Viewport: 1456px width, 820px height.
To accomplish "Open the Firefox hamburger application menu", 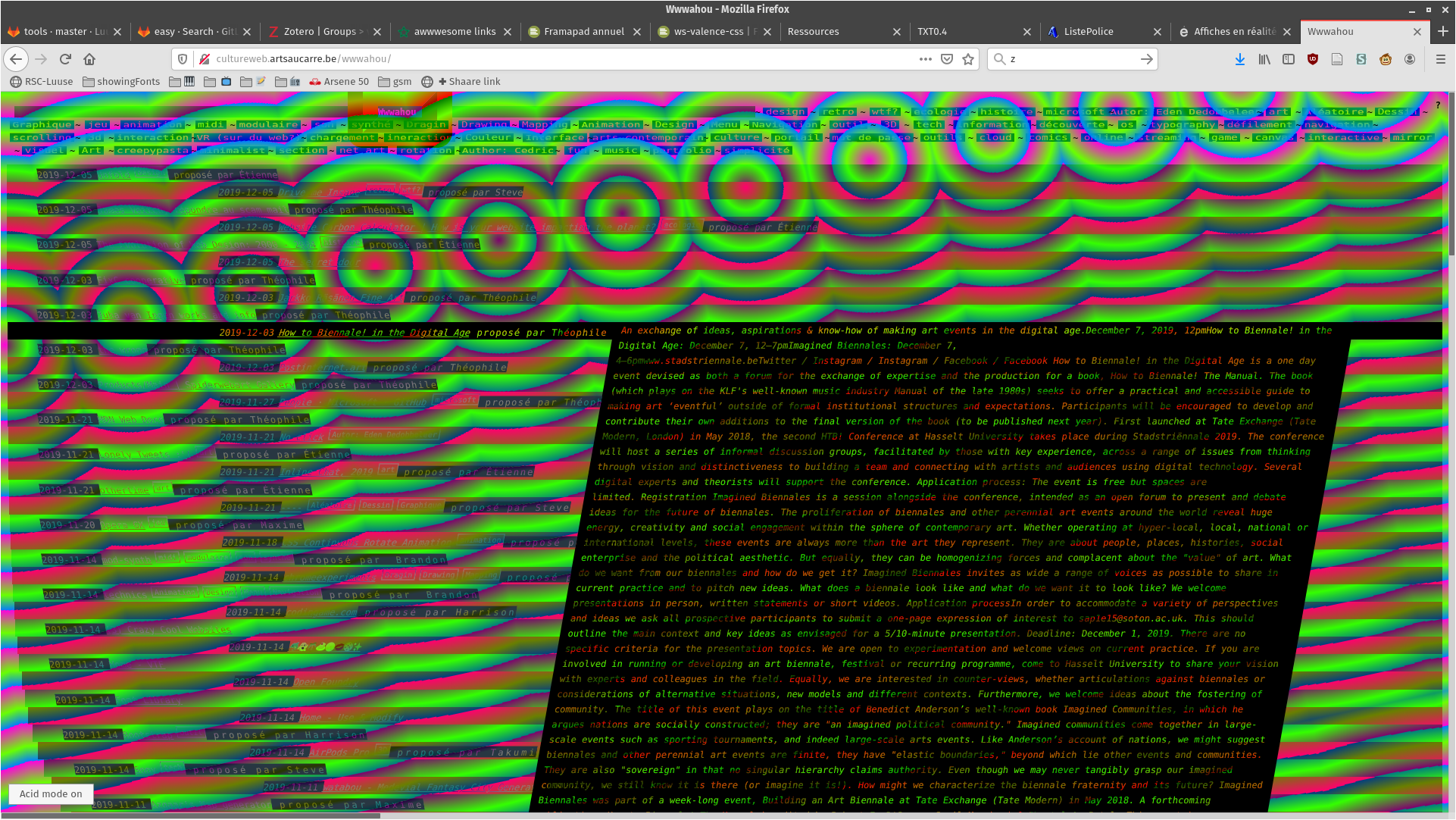I will pos(1441,59).
